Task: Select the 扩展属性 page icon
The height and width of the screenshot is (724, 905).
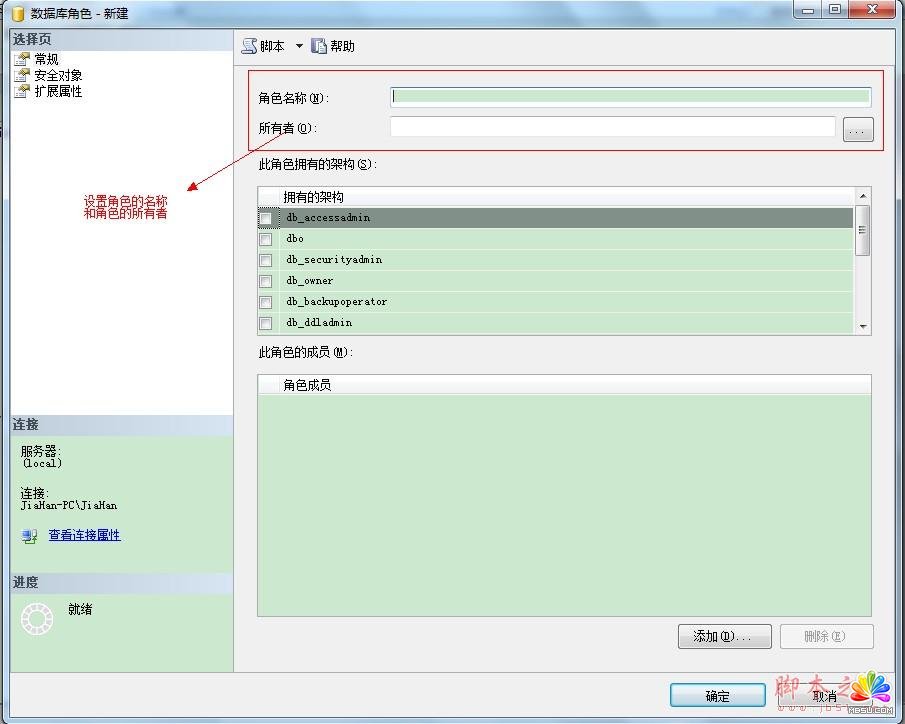Action: (22, 91)
